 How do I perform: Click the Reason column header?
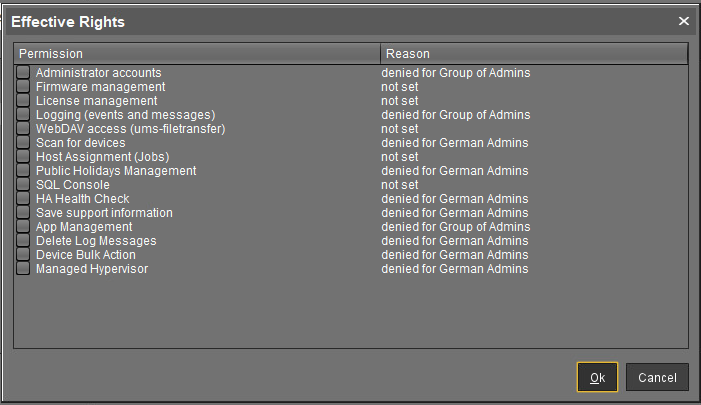534,53
